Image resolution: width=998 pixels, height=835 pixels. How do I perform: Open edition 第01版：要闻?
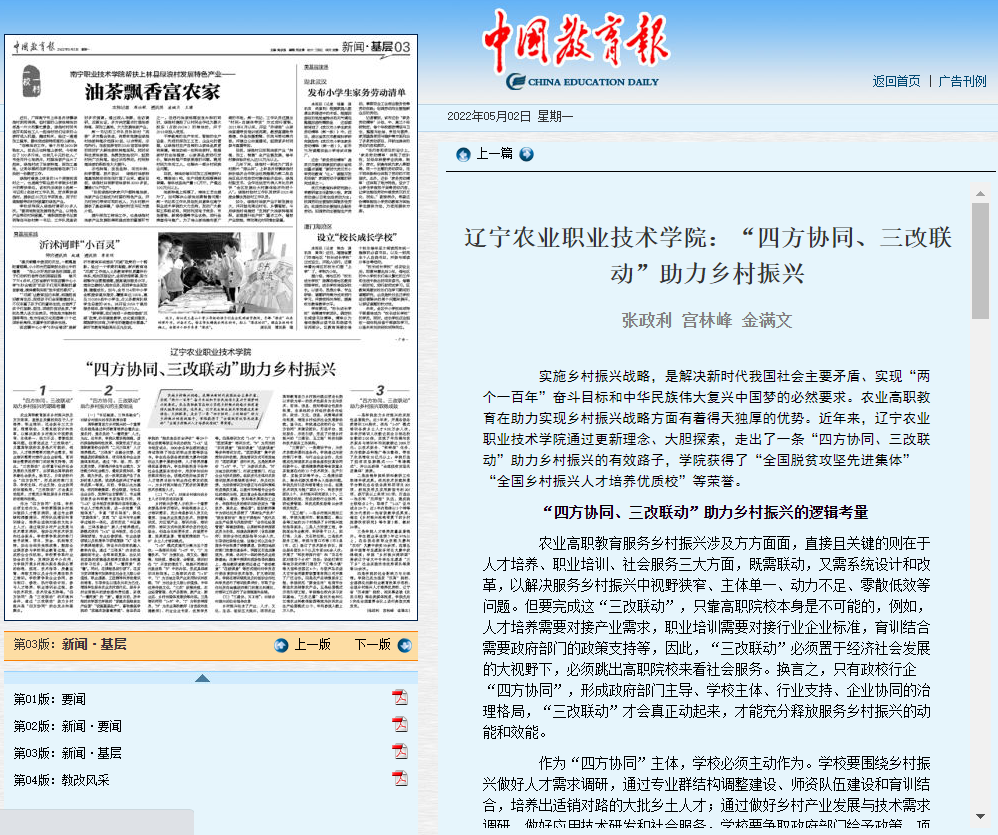[x=50, y=699]
